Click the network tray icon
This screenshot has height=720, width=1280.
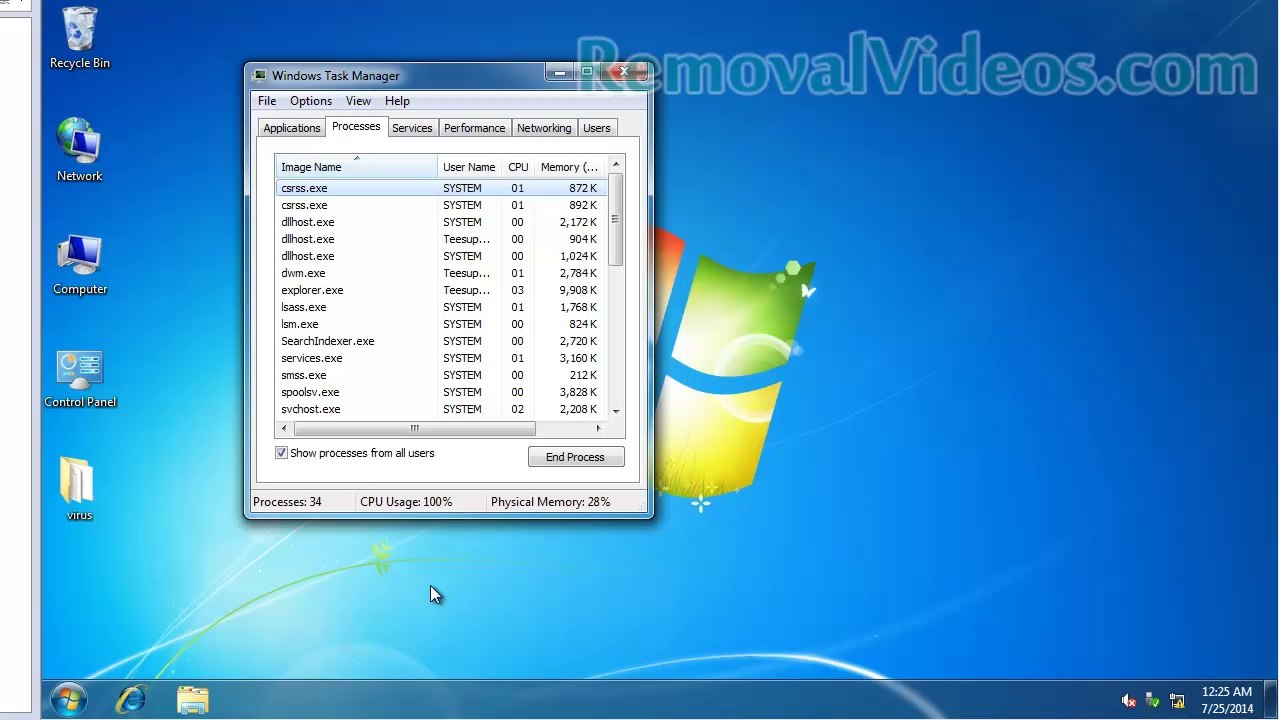1177,701
